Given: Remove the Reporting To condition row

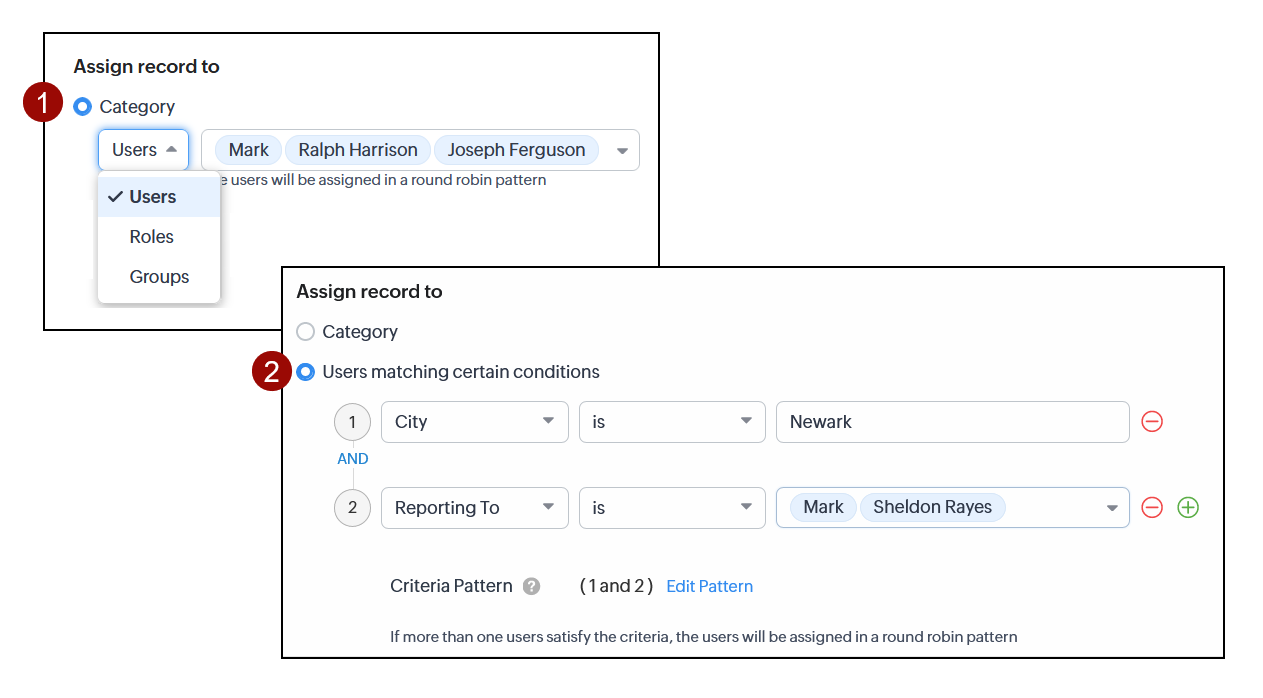Looking at the screenshot, I should (1152, 508).
